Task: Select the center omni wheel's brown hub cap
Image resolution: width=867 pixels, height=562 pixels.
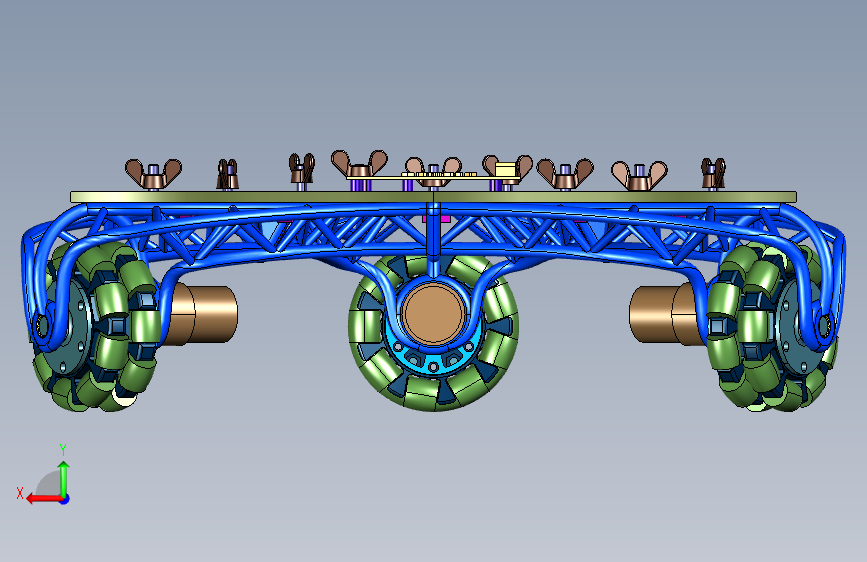Action: (434, 314)
